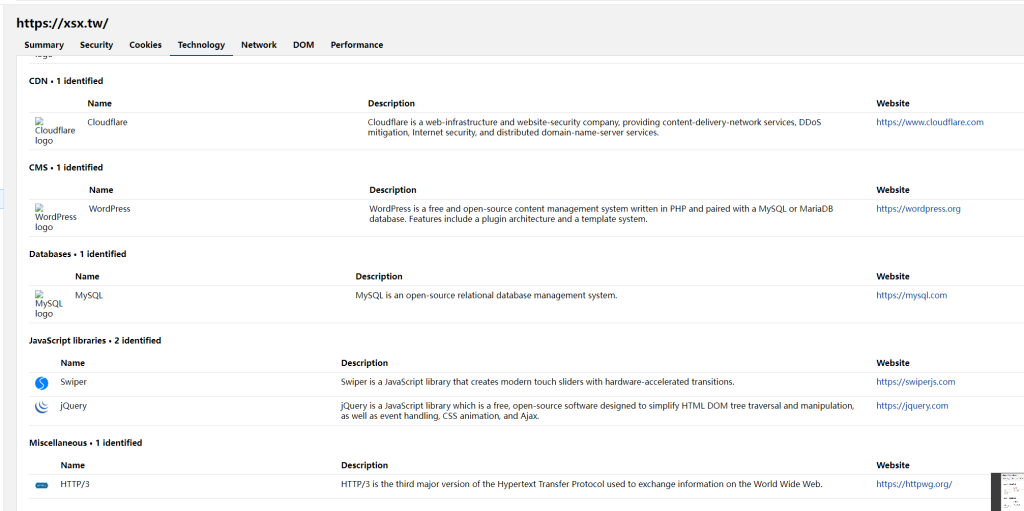
Task: Open the cloudflare.com website link
Action: point(929,122)
